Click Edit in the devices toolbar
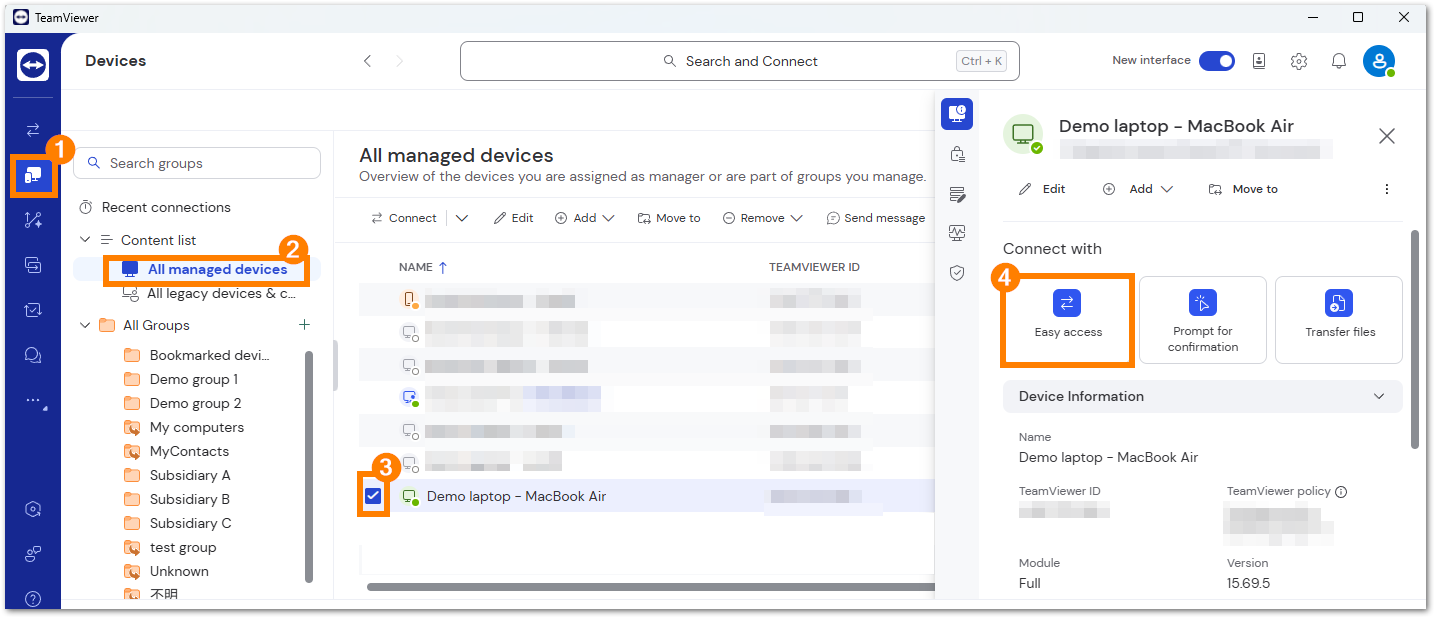1435x618 pixels. tap(513, 218)
